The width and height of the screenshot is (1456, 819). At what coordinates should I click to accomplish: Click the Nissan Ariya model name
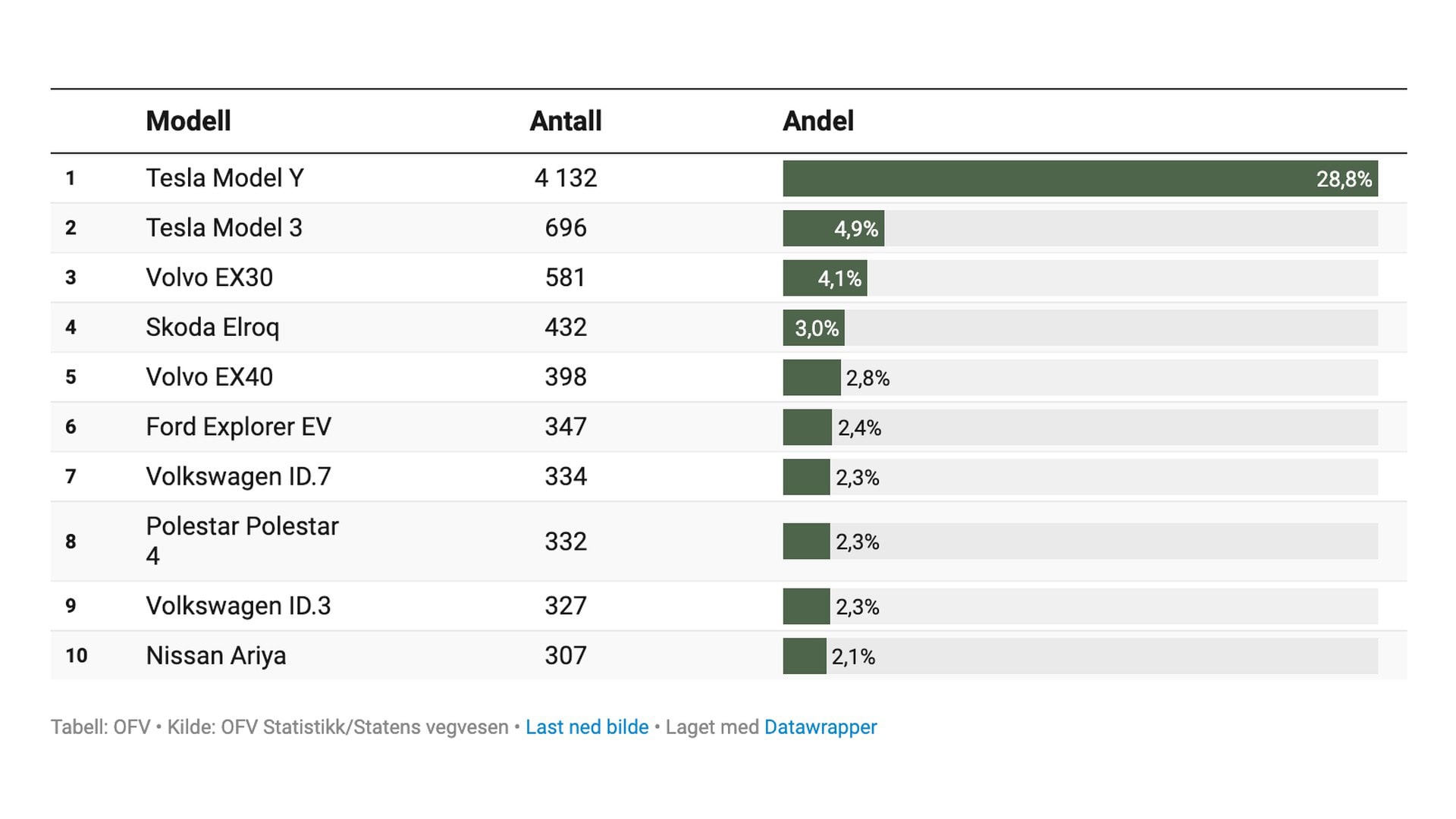tap(216, 655)
